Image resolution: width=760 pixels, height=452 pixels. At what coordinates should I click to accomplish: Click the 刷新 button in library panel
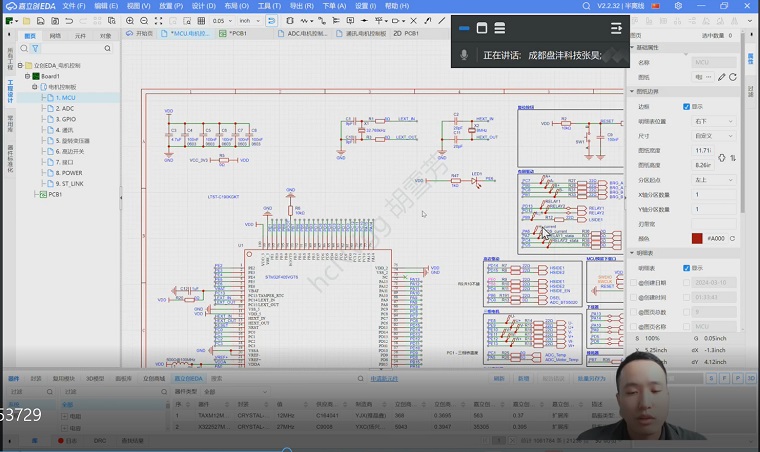tap(499, 378)
